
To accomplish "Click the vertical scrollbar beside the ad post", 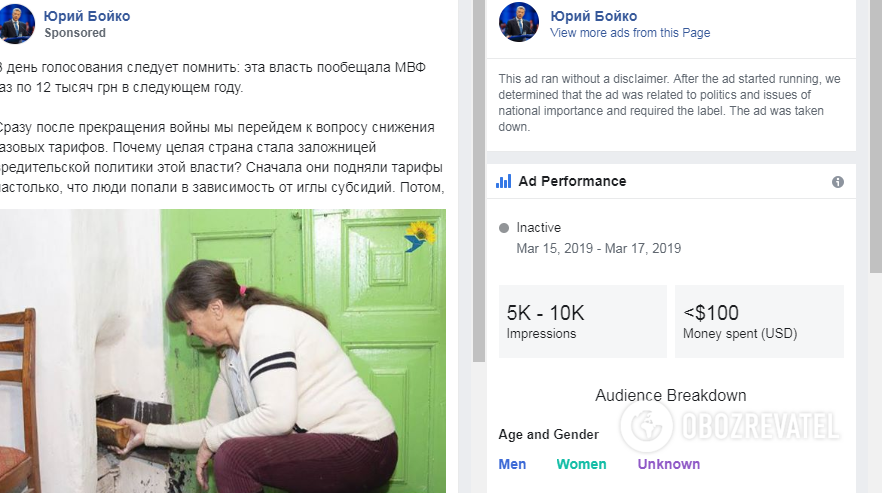I will (478, 180).
